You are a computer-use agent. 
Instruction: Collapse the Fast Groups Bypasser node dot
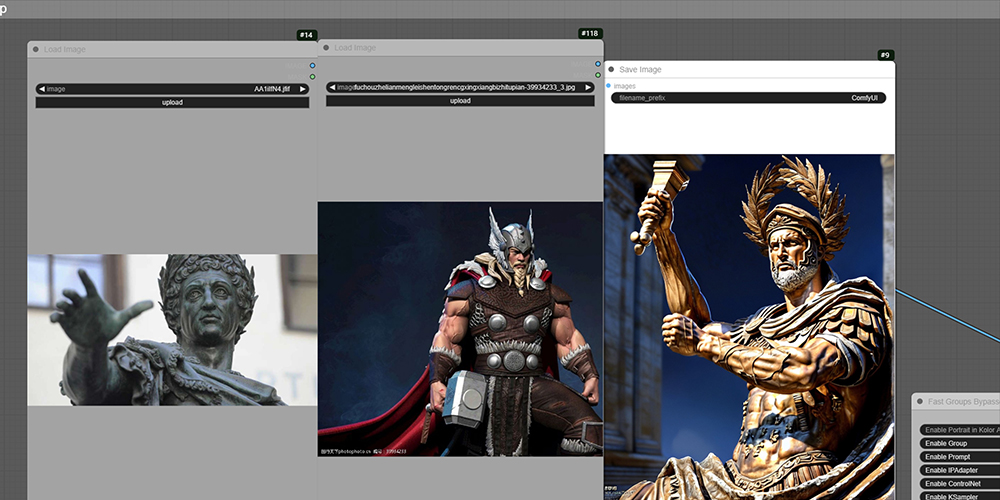pyautogui.click(x=920, y=402)
